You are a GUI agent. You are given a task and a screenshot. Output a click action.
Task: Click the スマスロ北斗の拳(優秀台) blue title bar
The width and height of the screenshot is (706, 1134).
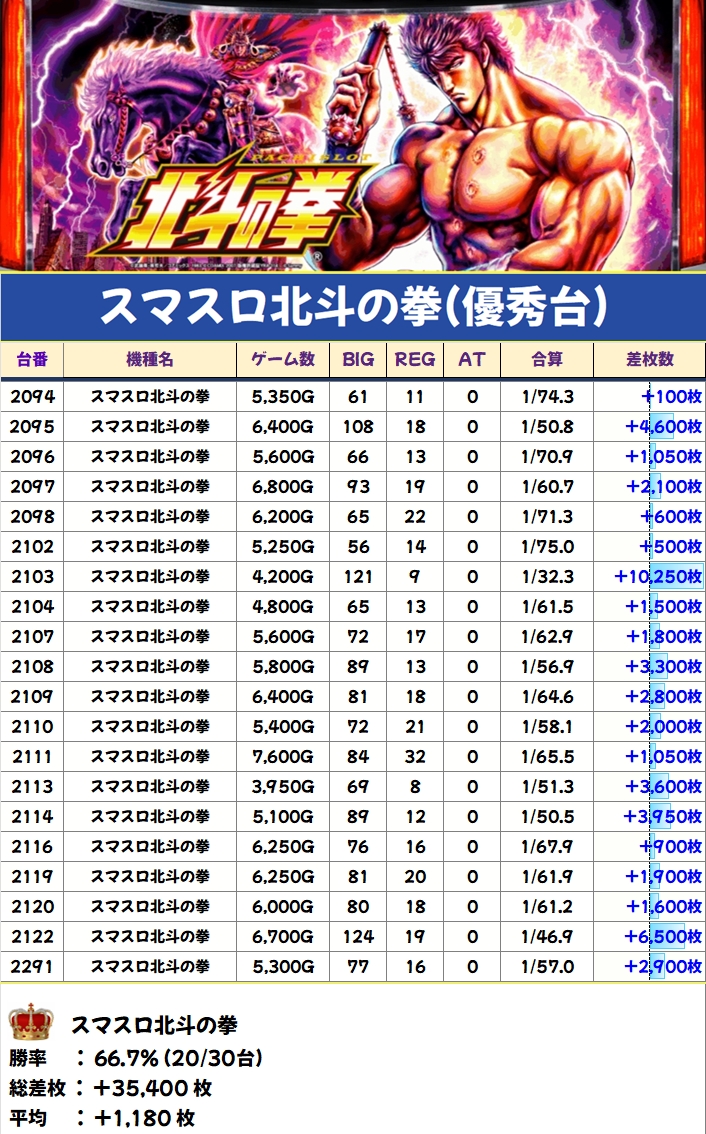(353, 308)
